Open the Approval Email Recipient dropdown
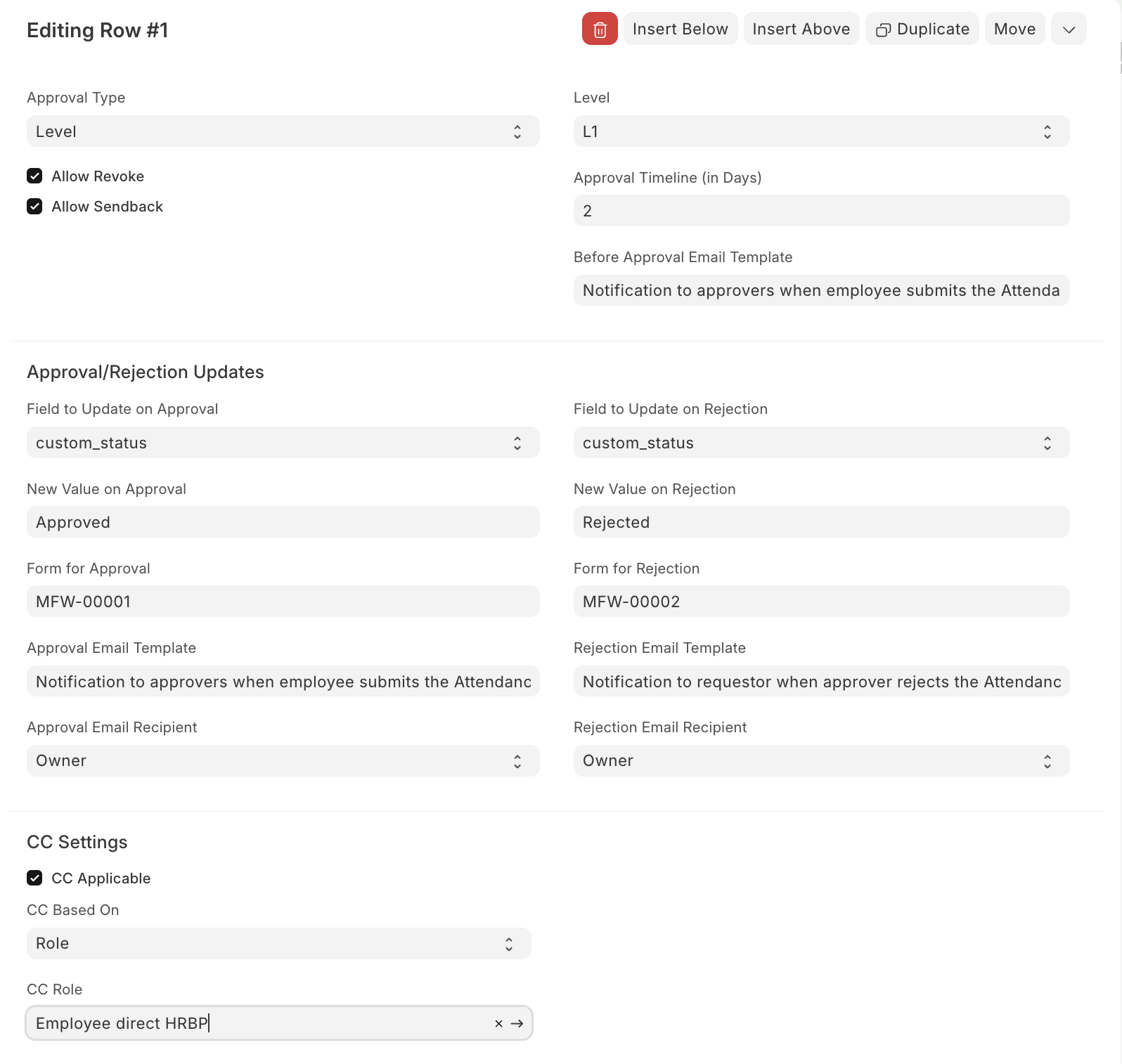1122x1064 pixels. 283,760
